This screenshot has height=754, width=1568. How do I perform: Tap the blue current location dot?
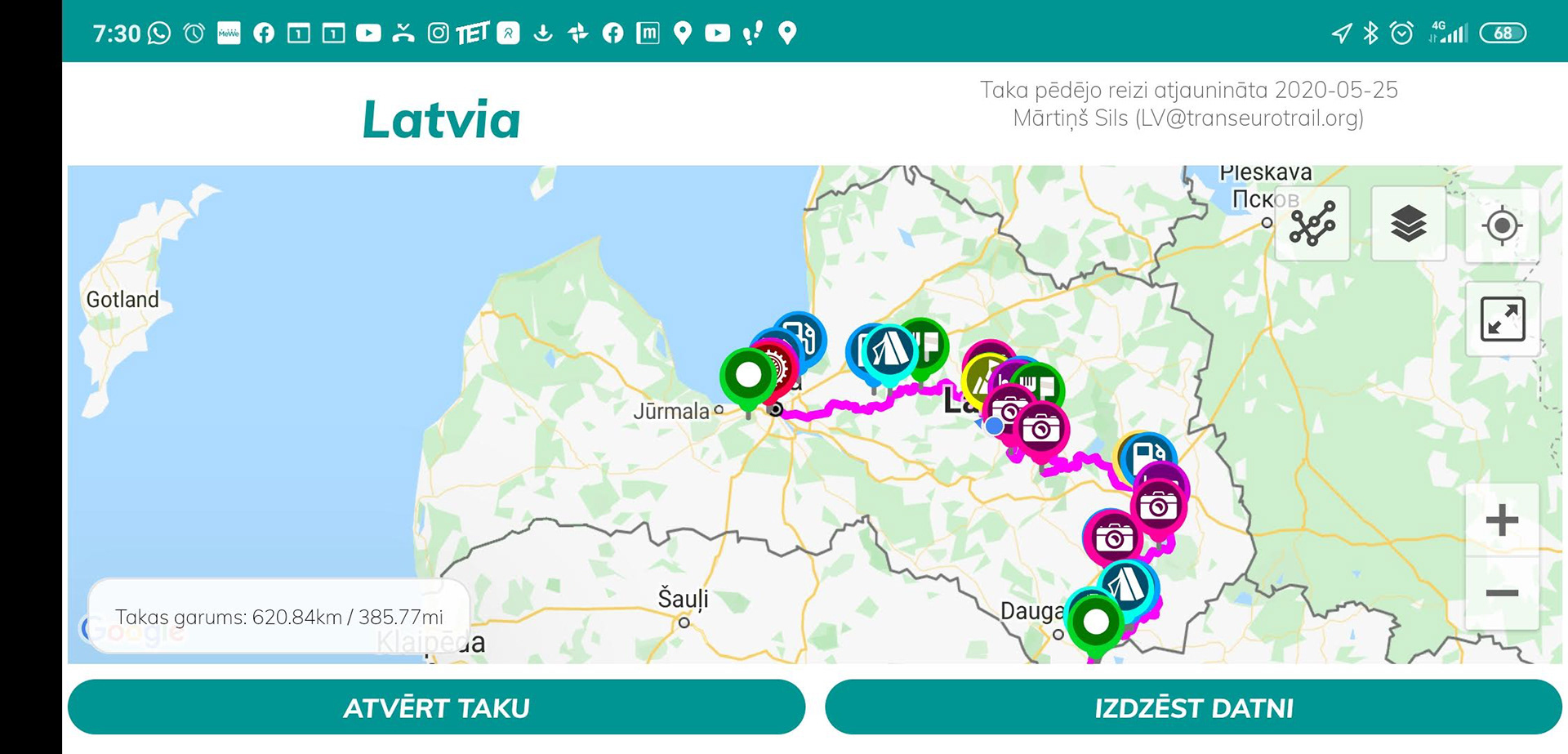point(994,426)
